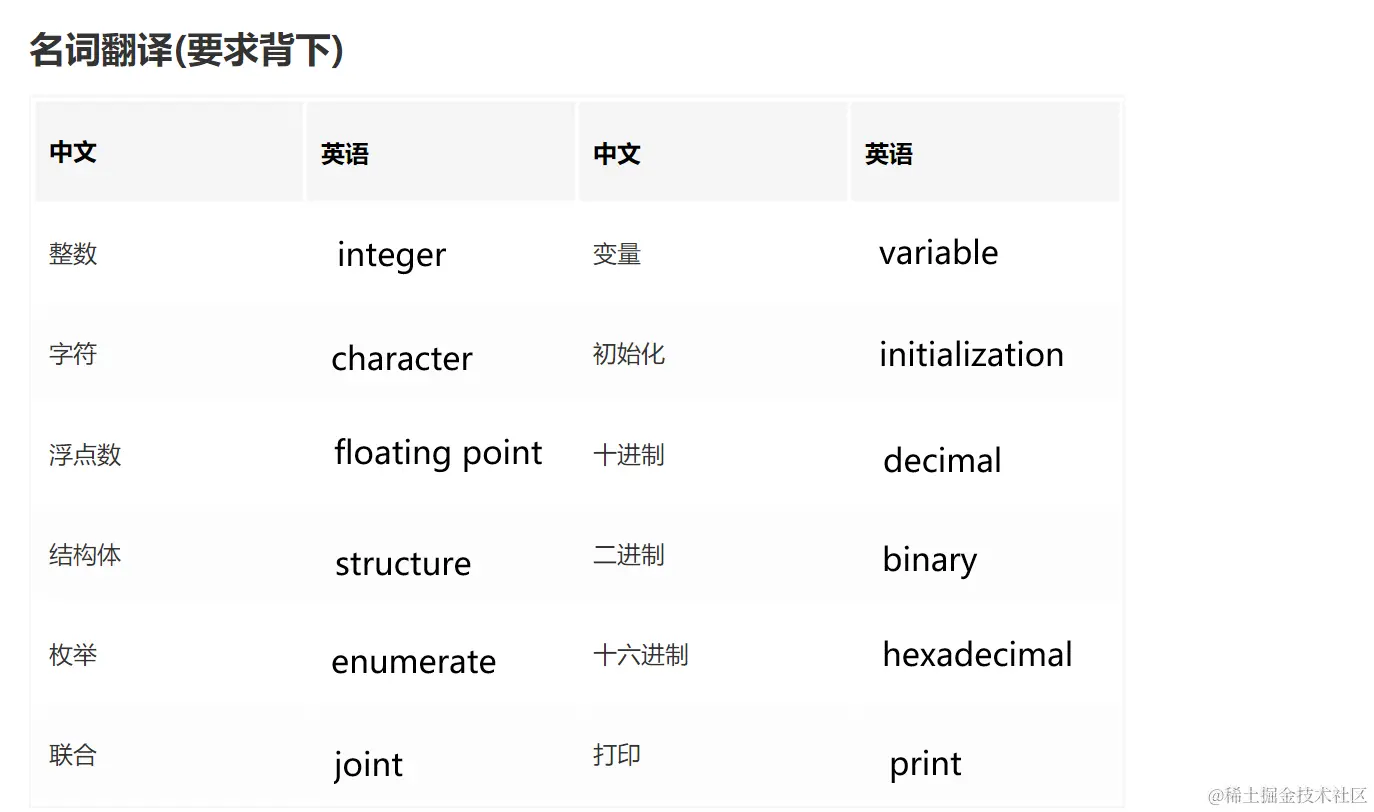Select the word print
1374x812 pixels.
click(x=925, y=764)
